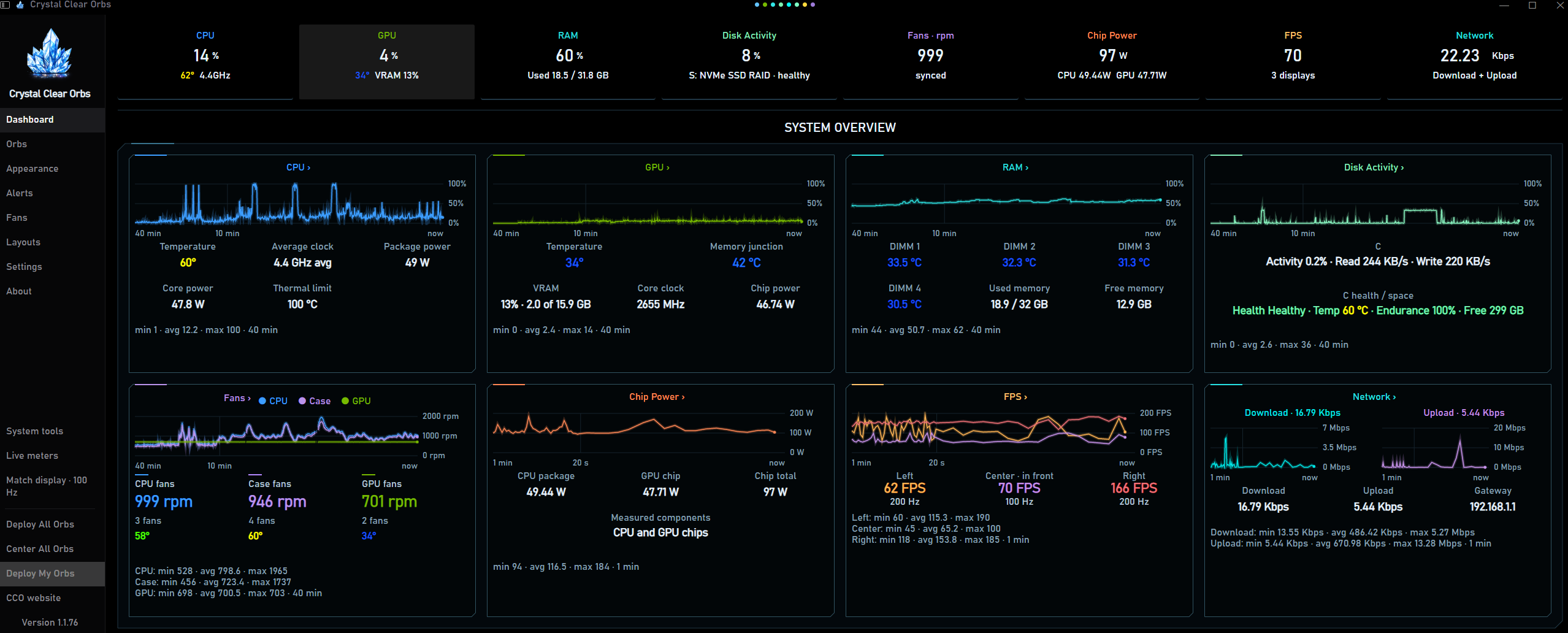Expand the GPU panel header
The image size is (1568, 633).
point(657,167)
